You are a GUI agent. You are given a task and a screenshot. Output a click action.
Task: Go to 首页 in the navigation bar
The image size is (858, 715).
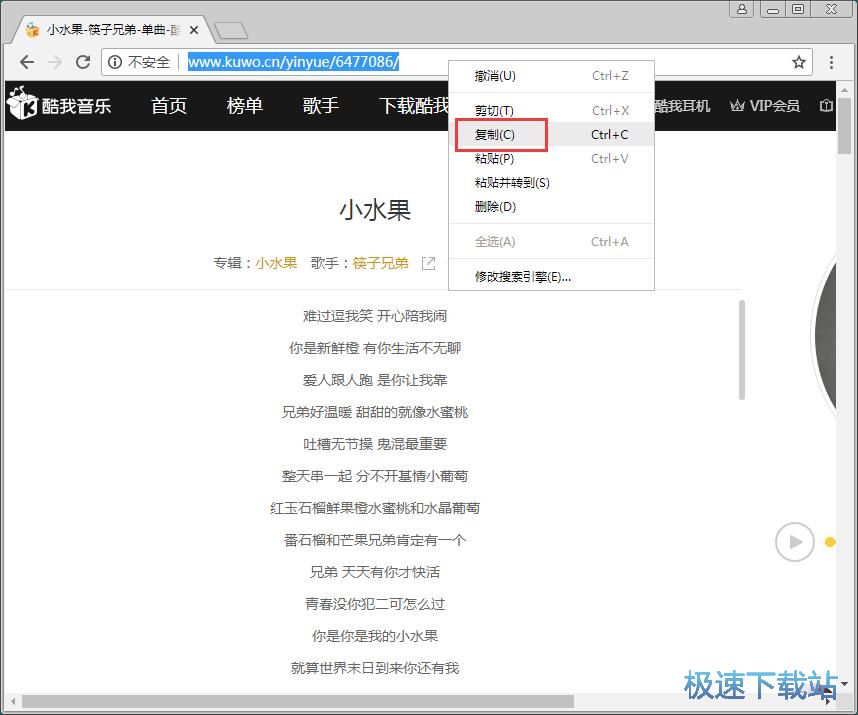point(169,106)
